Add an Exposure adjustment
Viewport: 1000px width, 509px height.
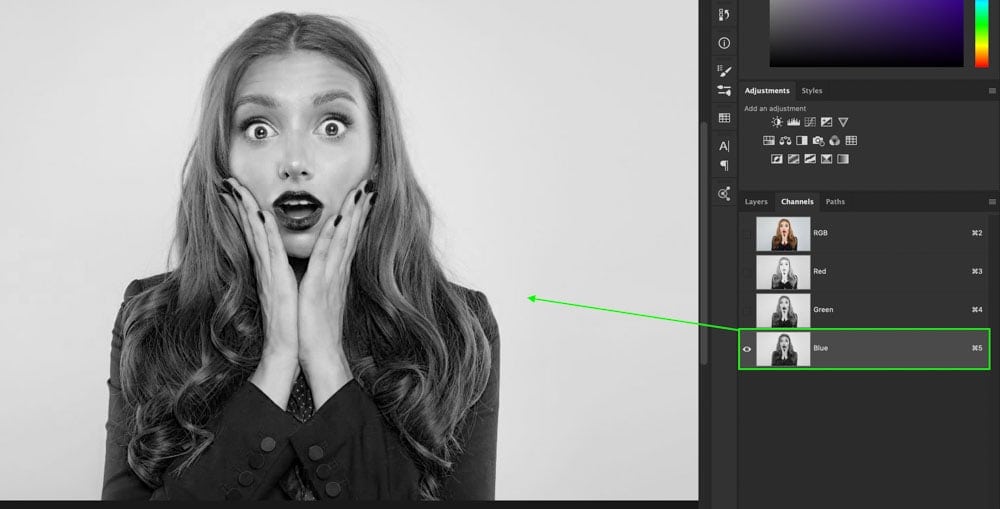pyautogui.click(x=827, y=122)
